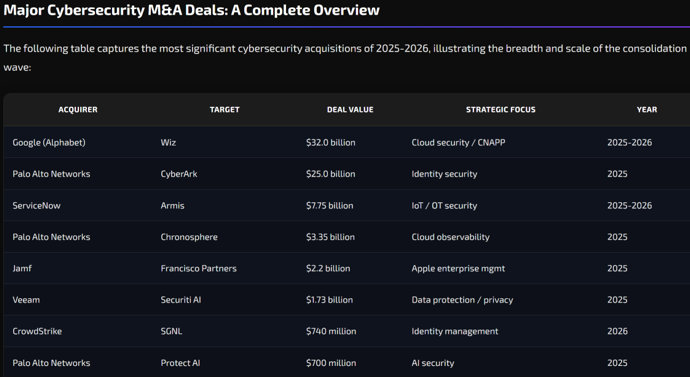This screenshot has height=378, width=690.
Task: Select the CrowdStrike acquirer cell
Action: point(37,331)
